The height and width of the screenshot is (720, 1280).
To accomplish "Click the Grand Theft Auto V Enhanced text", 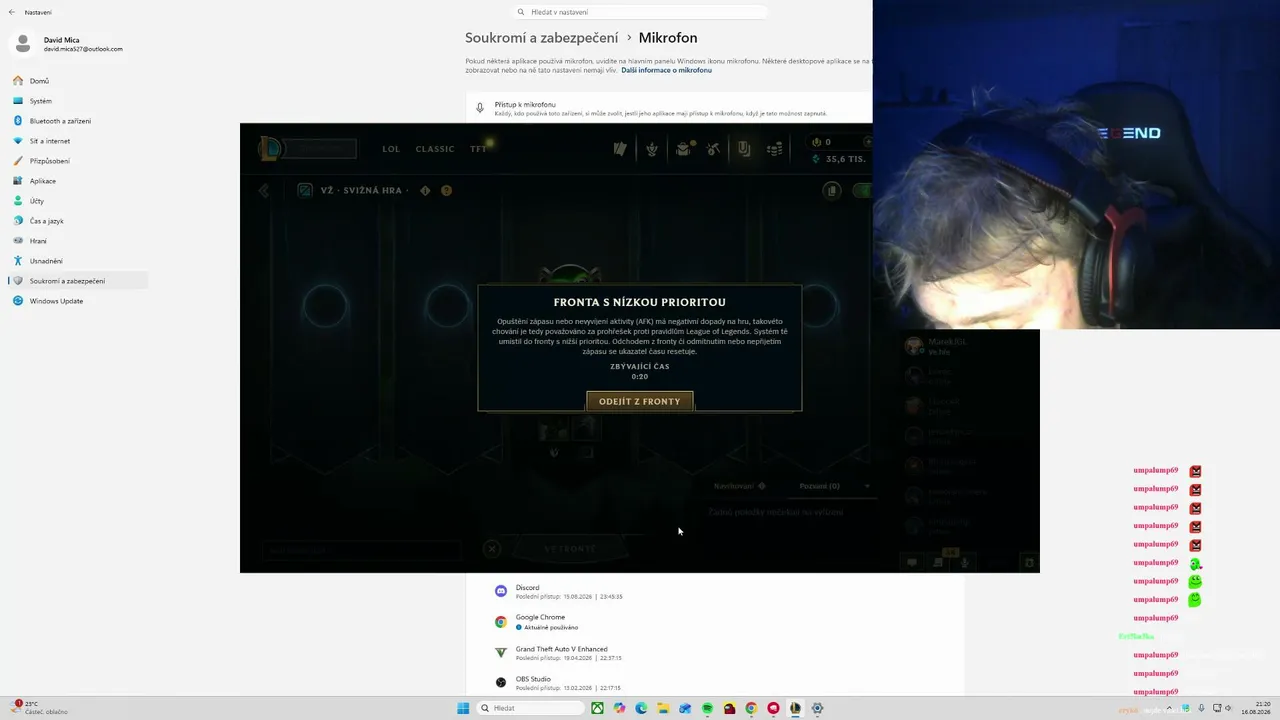I will (561, 649).
